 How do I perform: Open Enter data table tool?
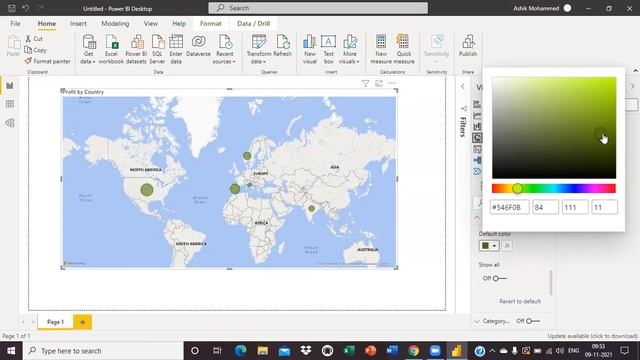pos(176,49)
